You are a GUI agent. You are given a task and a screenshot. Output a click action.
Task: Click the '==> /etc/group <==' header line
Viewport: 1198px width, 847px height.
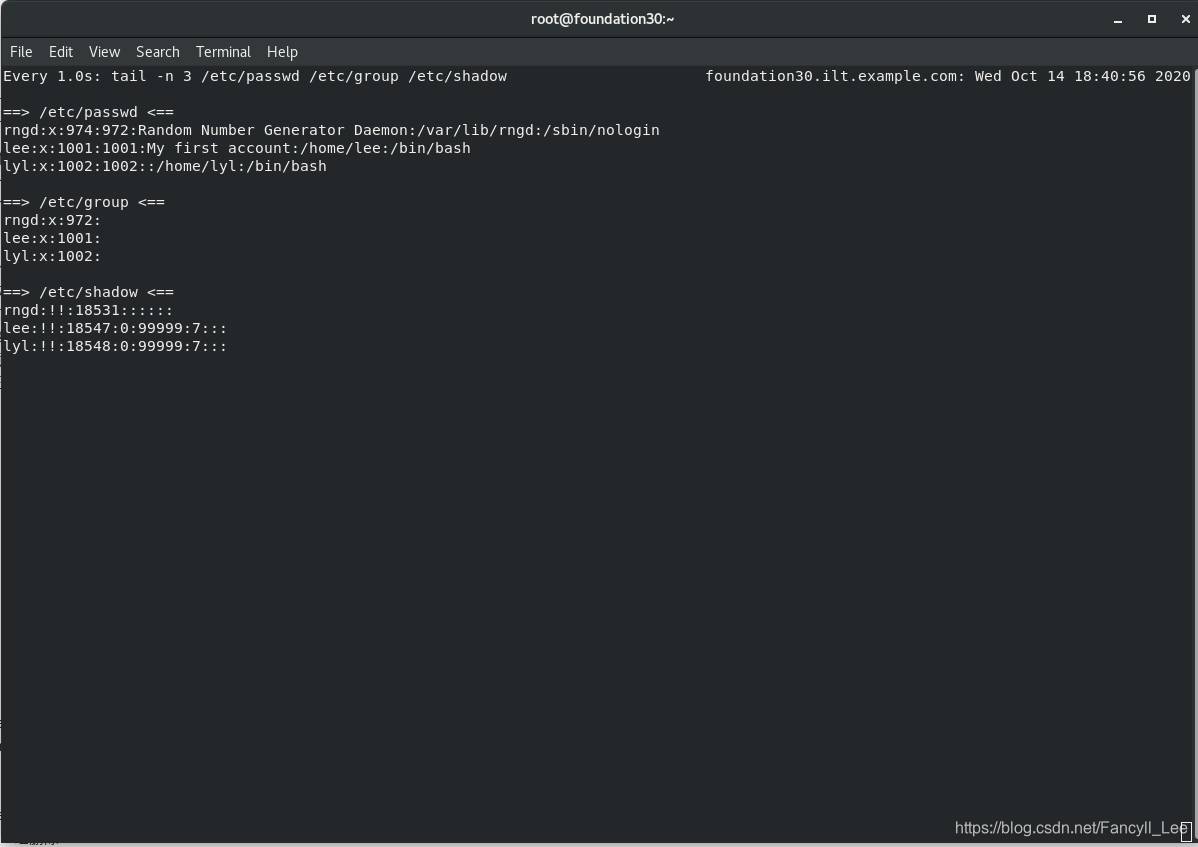click(84, 202)
